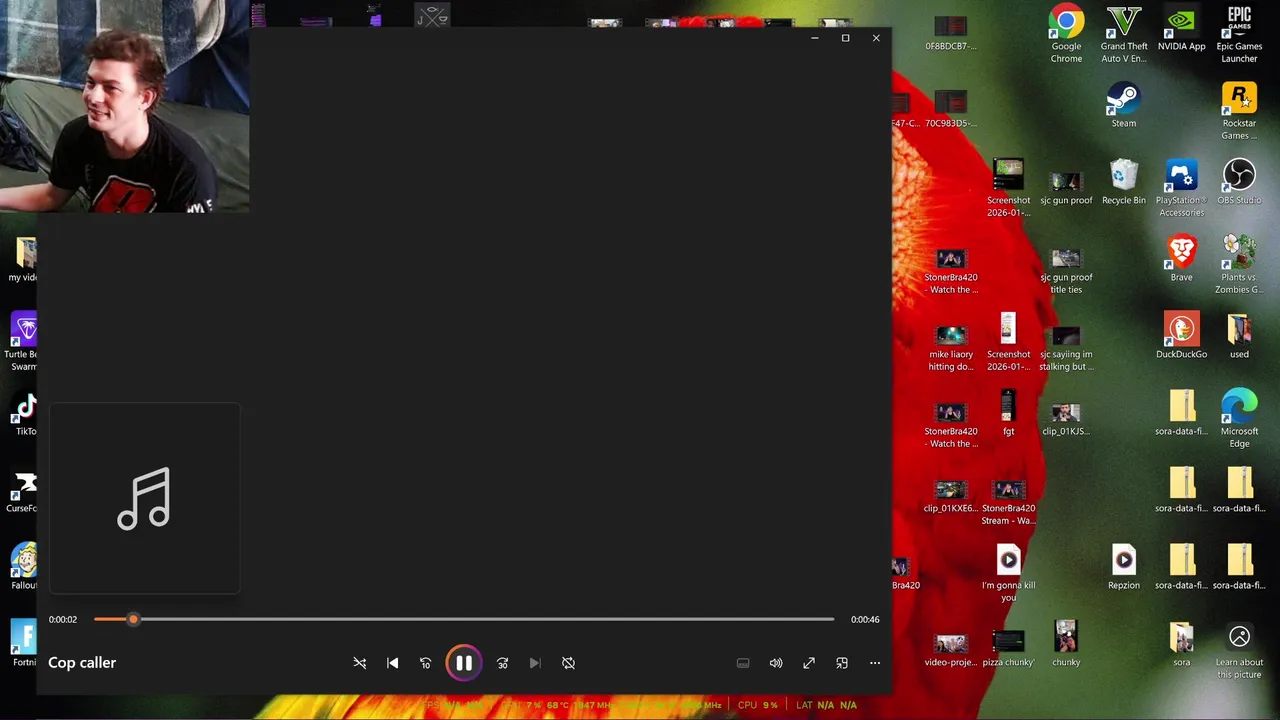
Task: Select Repzion media file icon
Action: (x=1124, y=568)
